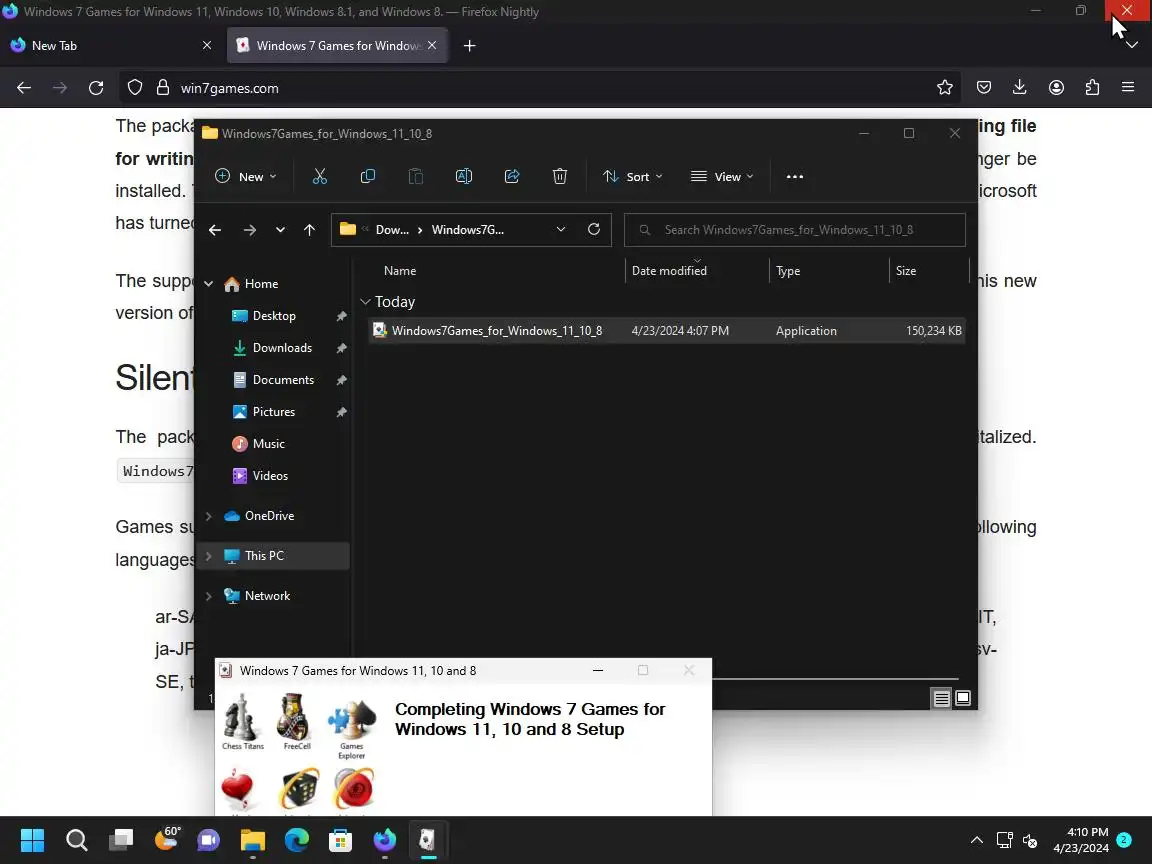Click the pin icon next to Desktop
1152x864 pixels.
click(342, 316)
